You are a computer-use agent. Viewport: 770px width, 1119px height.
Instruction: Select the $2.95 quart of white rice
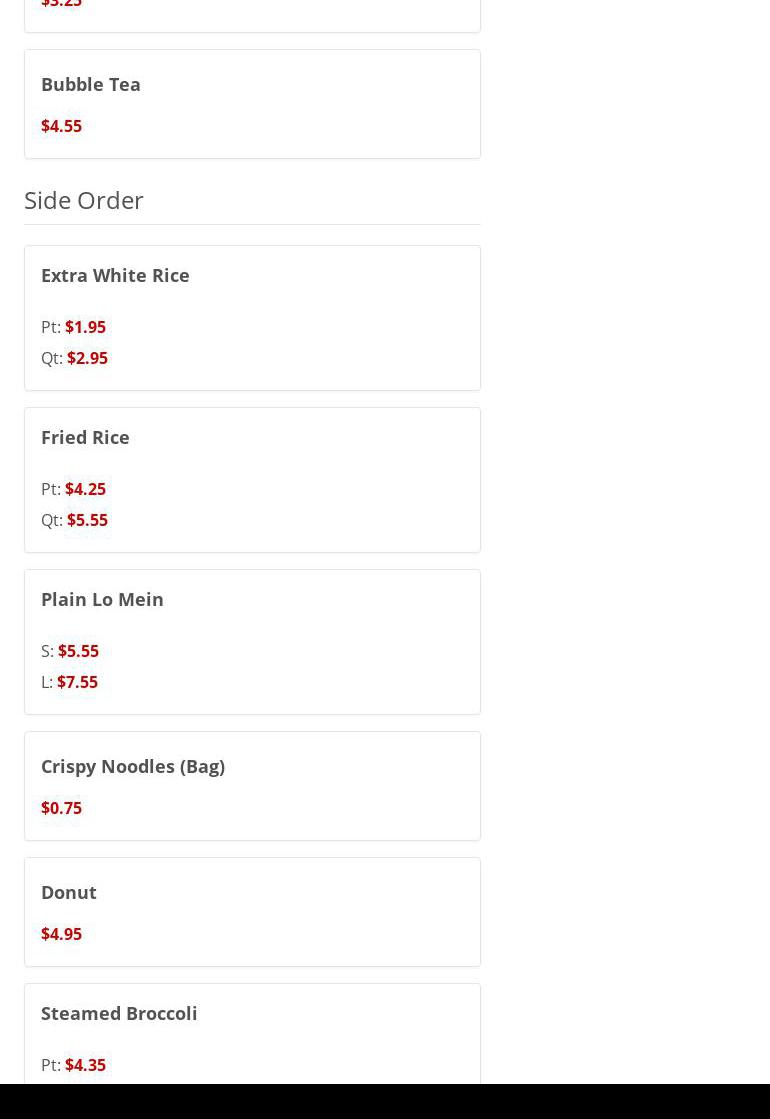coord(87,358)
